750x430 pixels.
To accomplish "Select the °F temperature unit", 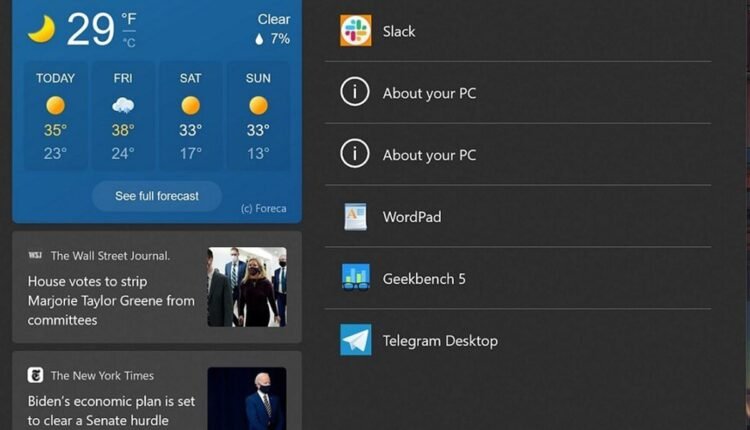I will click(129, 20).
